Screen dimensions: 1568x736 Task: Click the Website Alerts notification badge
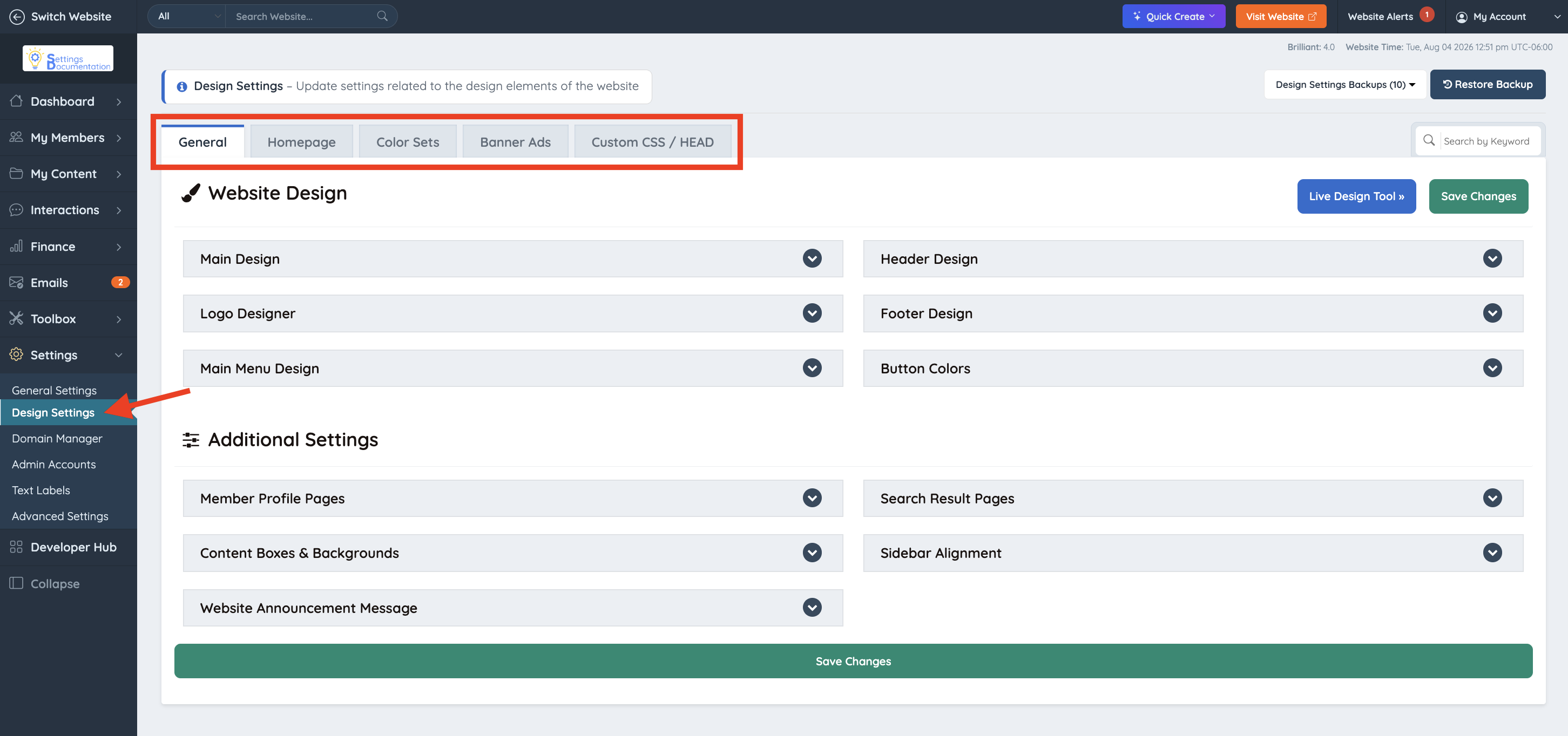tap(1427, 15)
